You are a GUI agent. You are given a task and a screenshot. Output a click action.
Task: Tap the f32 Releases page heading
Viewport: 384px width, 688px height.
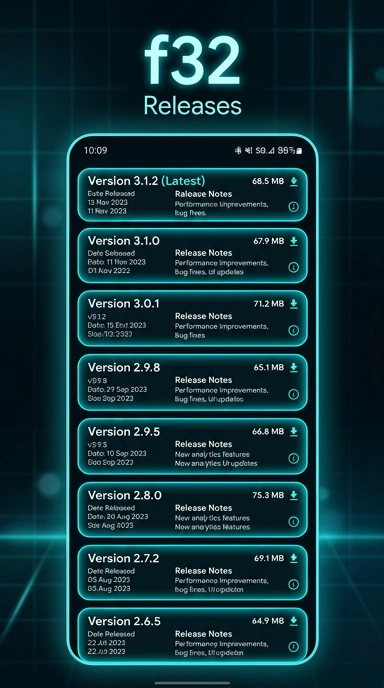(x=192, y=75)
